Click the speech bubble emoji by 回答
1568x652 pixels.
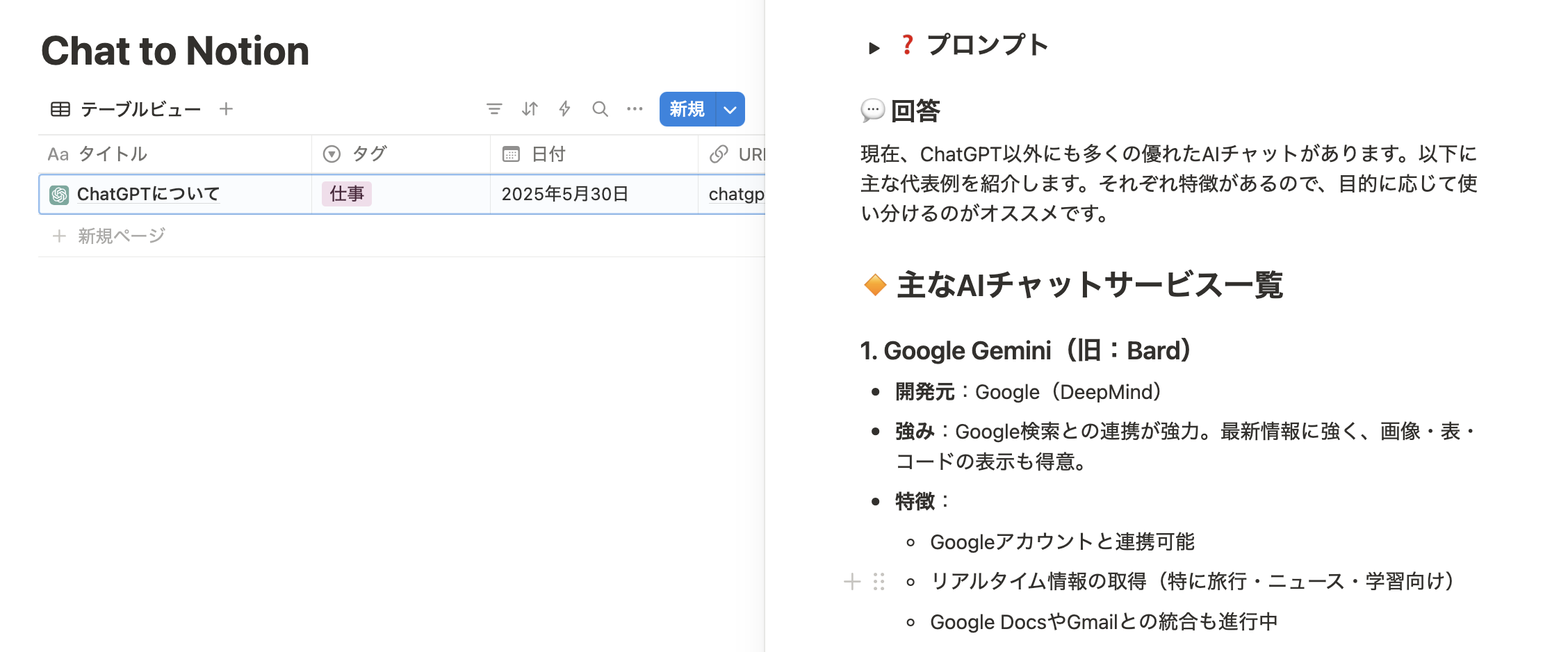tap(872, 111)
